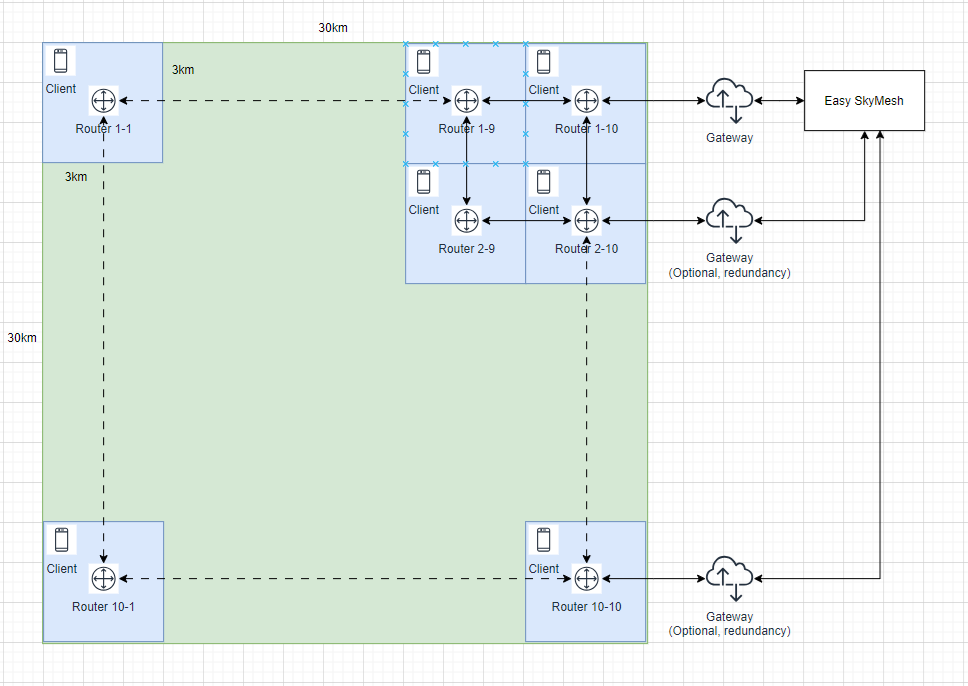Select the Router 1-9 crosshair icon
This screenshot has width=968, height=686.
[x=467, y=101]
